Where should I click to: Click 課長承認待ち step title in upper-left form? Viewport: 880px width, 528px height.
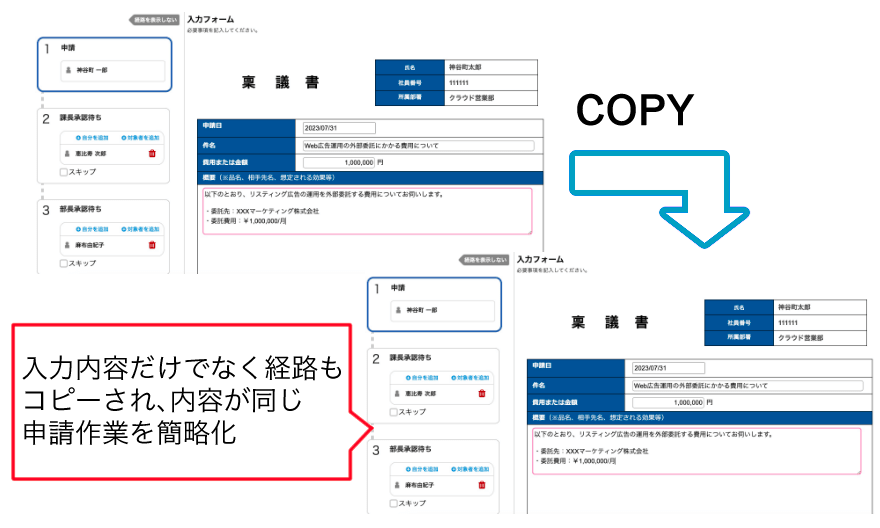pos(81,118)
